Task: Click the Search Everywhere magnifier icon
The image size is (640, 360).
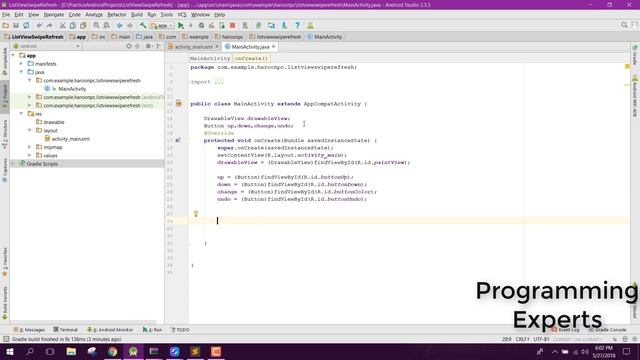Action: pyautogui.click(x=624, y=25)
